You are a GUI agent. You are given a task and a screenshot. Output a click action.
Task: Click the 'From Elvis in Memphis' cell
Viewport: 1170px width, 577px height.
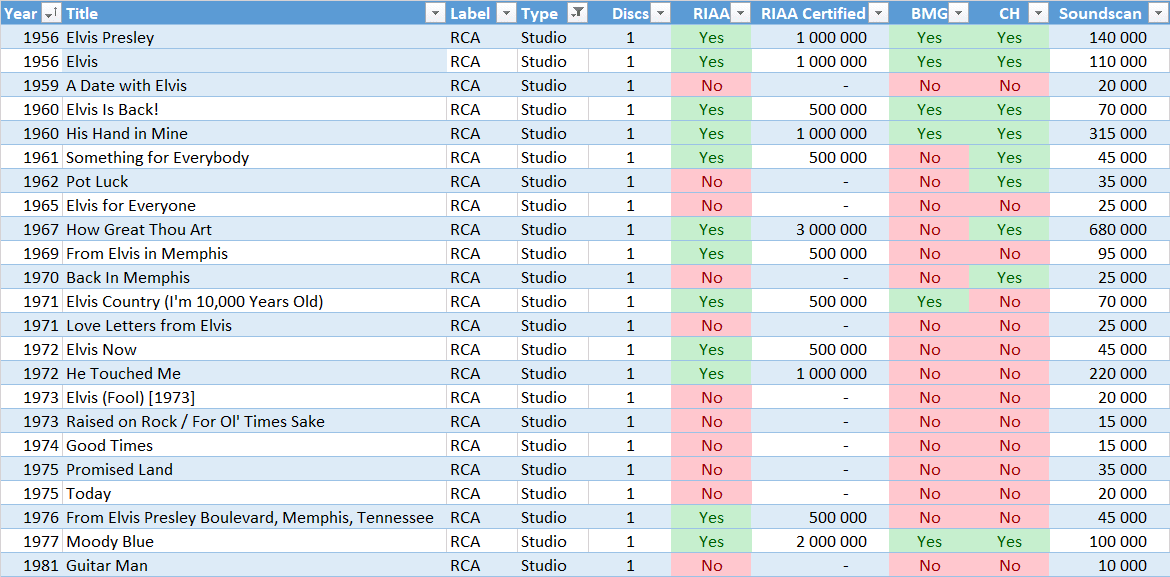click(x=254, y=253)
